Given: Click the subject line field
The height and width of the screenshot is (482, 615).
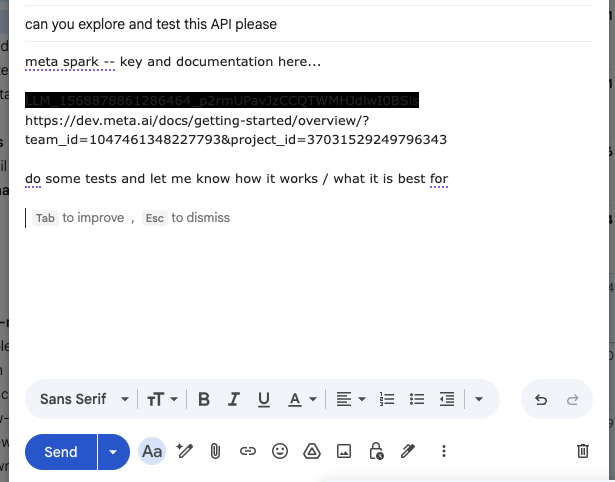Looking at the screenshot, I should coord(309,24).
